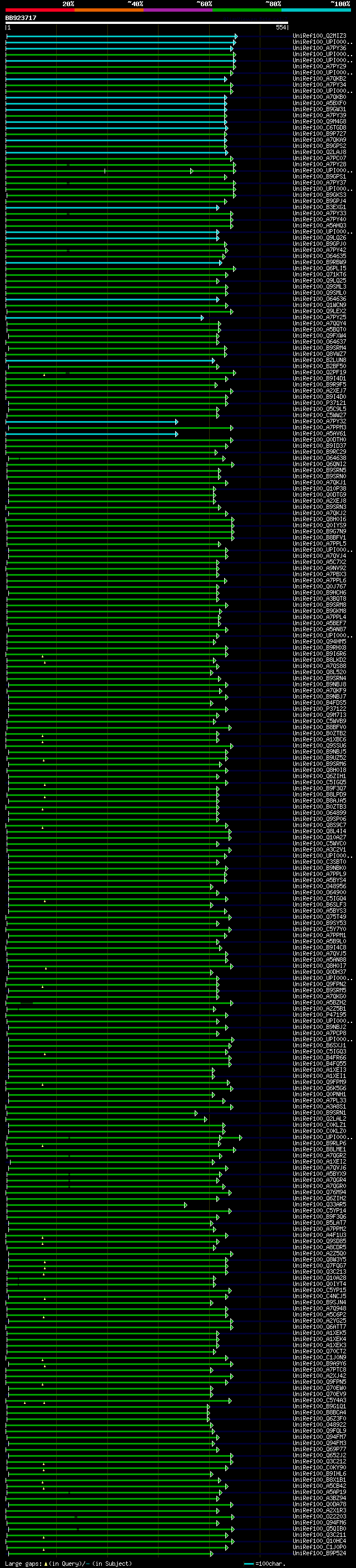Select label UniRef100_P37121
The image size is (356, 1568).
[x=319, y=403]
